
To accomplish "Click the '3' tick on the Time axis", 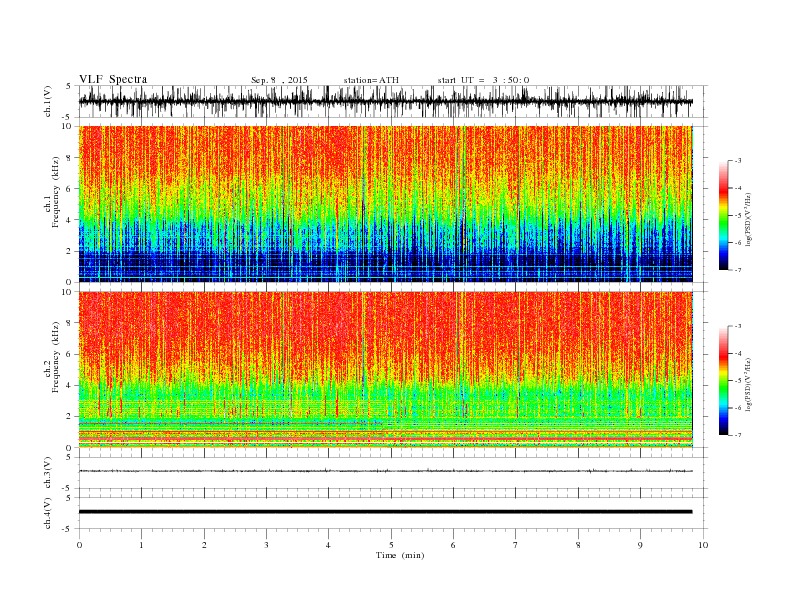I will click(x=266, y=545).
